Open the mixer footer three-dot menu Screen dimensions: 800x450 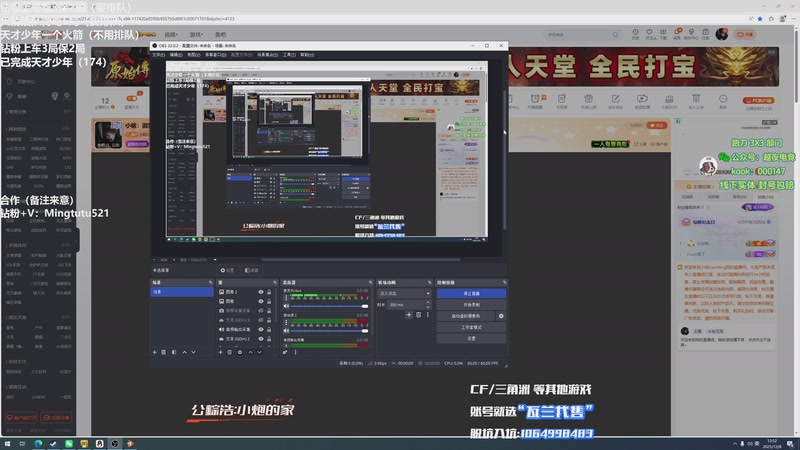(x=295, y=352)
